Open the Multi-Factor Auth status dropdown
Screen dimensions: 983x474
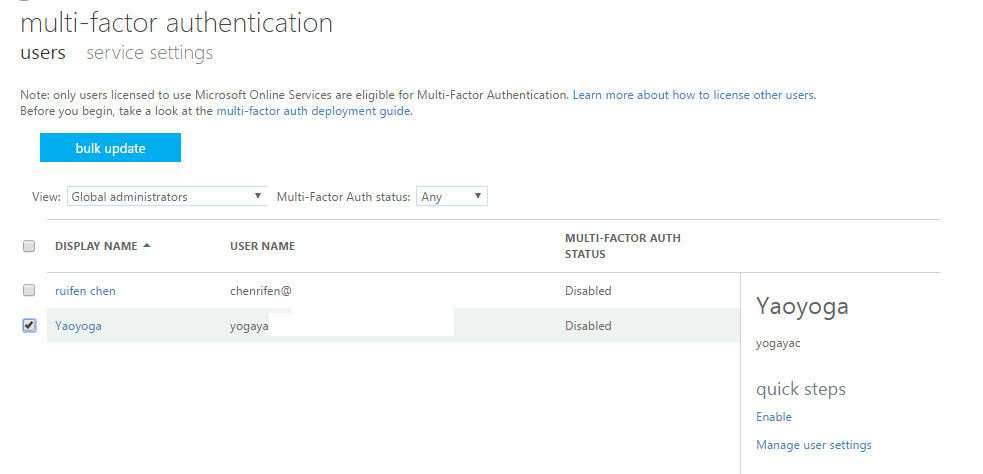pyautogui.click(x=451, y=196)
